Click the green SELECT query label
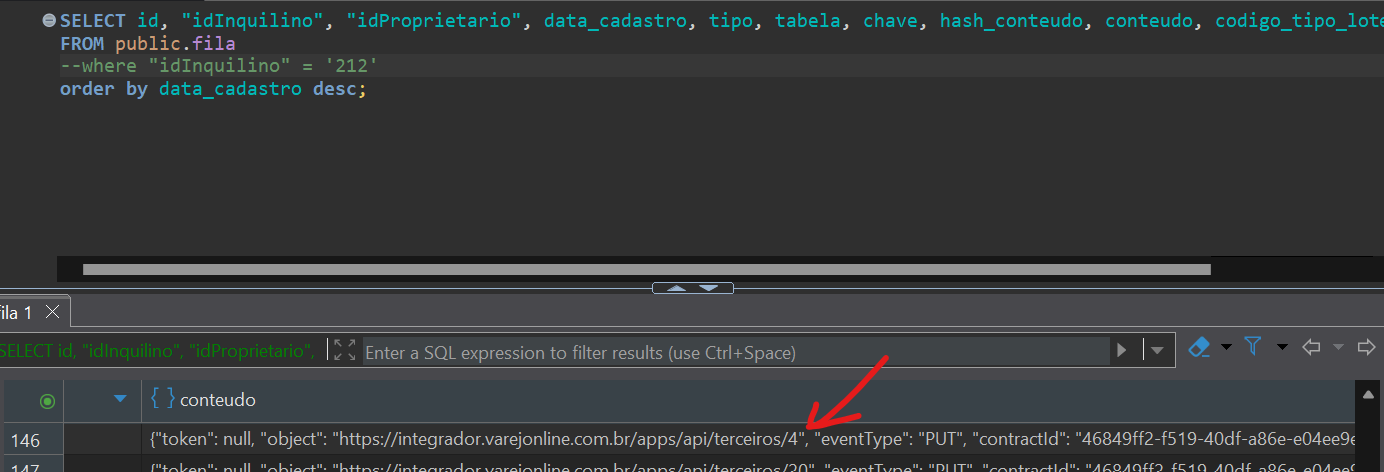Image resolution: width=1384 pixels, height=472 pixels. 158,351
